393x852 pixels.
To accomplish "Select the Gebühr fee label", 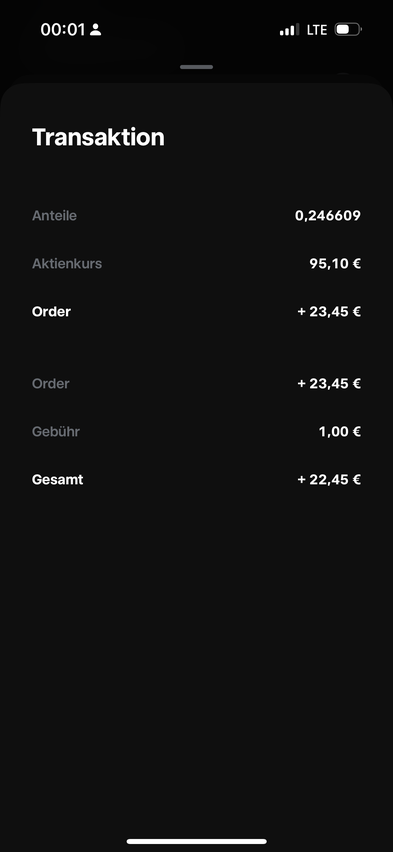I will 56,432.
